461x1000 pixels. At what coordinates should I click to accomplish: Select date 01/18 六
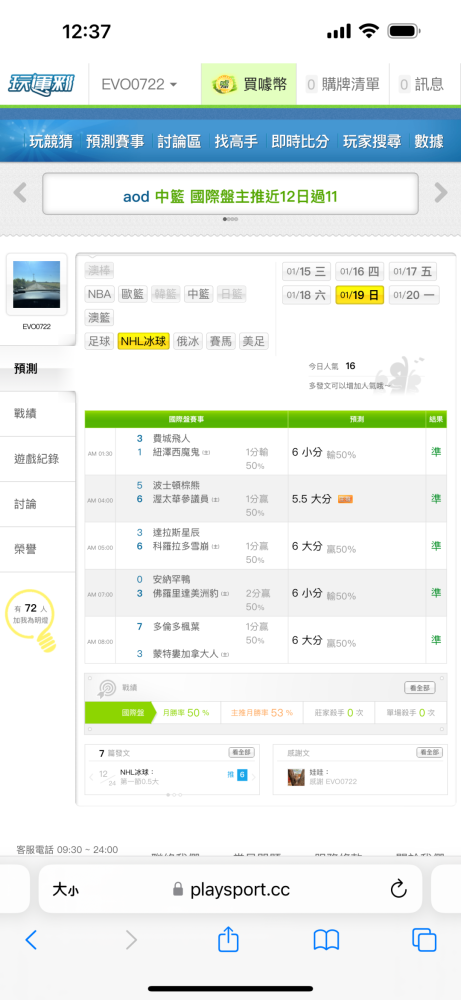click(306, 295)
